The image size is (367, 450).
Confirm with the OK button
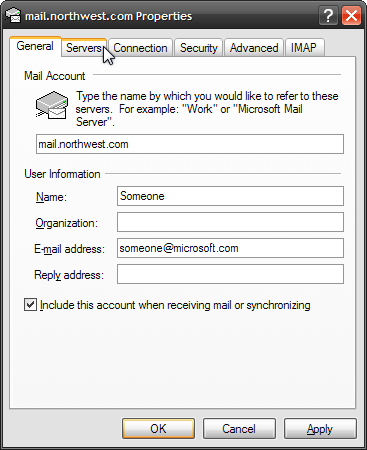pyautogui.click(x=158, y=429)
